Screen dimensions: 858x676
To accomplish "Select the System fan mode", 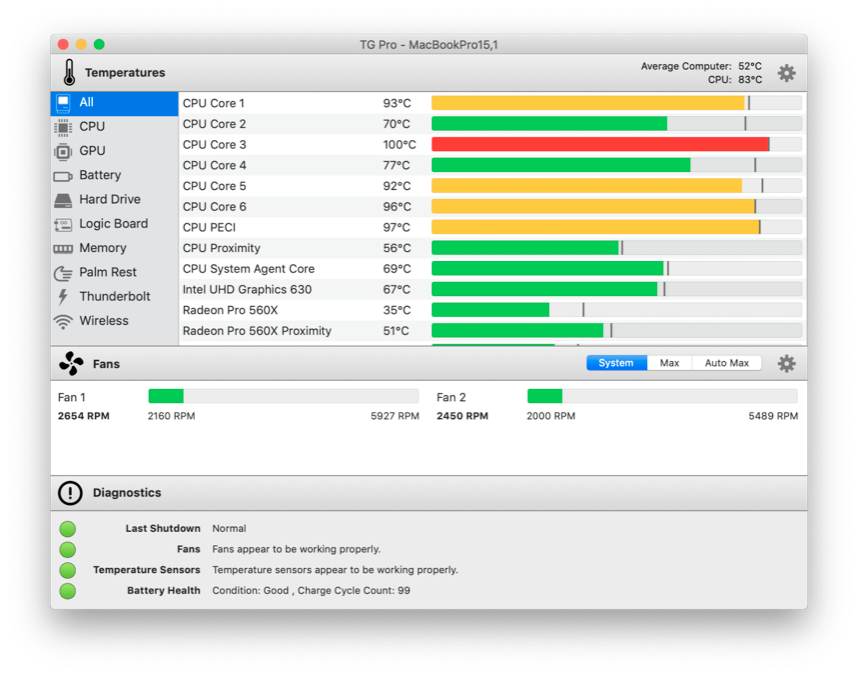I will pyautogui.click(x=616, y=363).
